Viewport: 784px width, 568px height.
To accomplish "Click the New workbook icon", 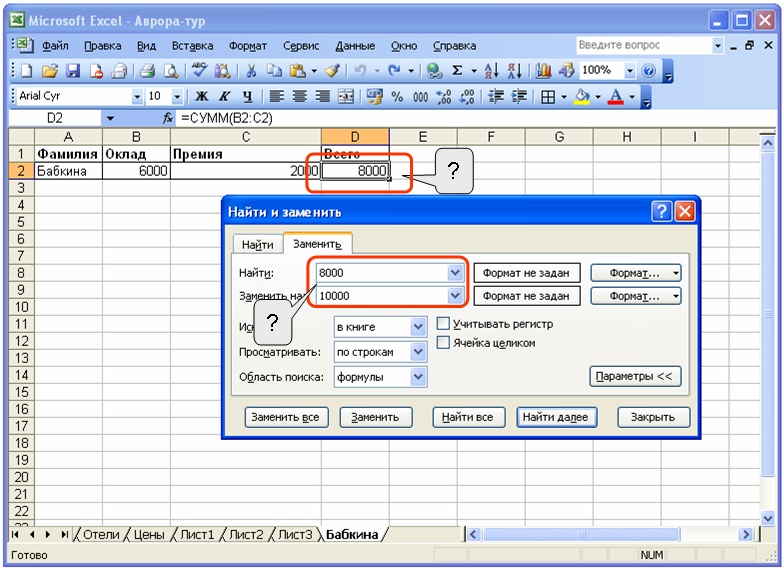I will [26, 71].
